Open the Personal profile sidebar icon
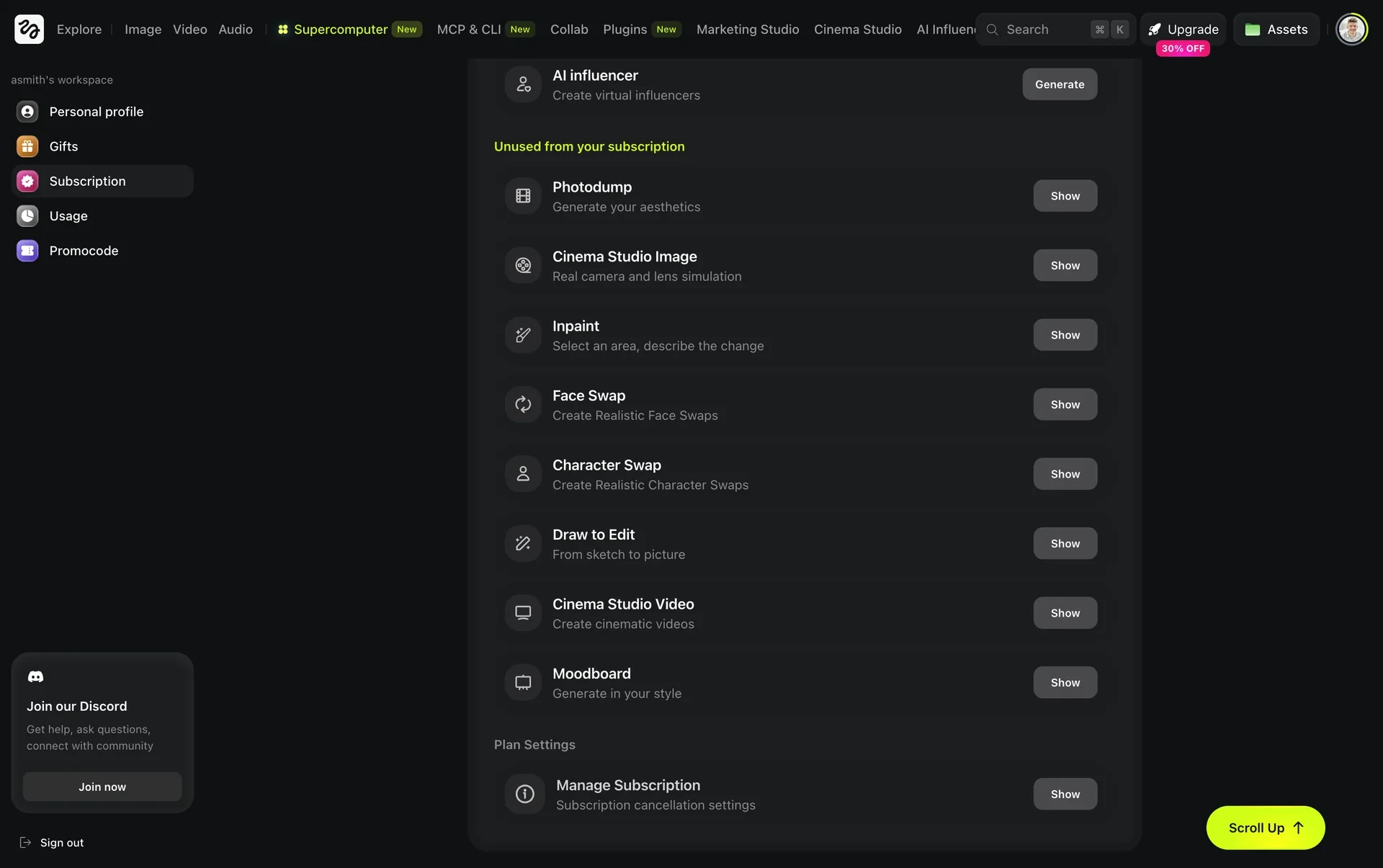Screen dimensions: 1383x868 27,112
